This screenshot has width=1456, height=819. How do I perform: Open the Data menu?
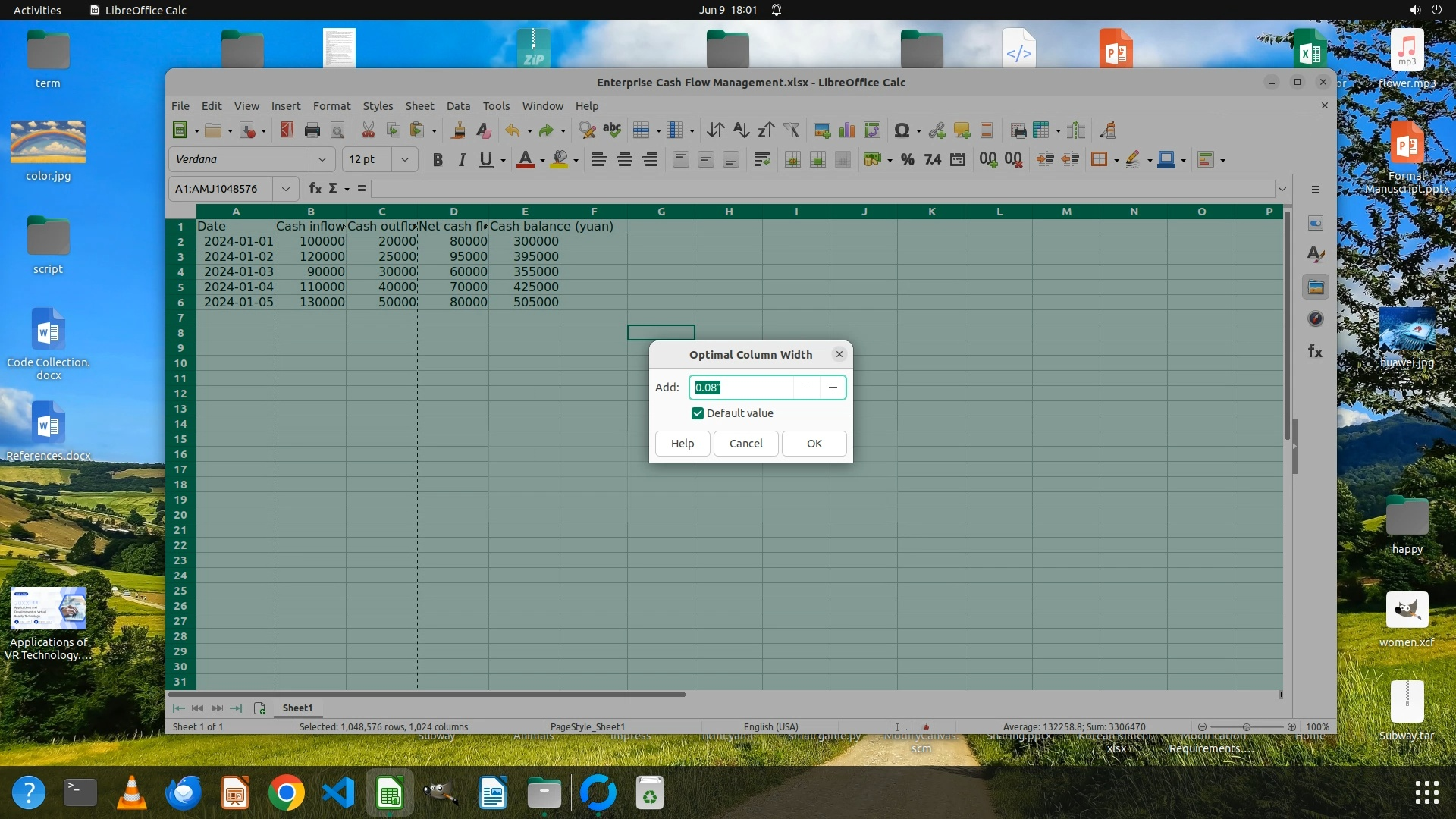[458, 106]
